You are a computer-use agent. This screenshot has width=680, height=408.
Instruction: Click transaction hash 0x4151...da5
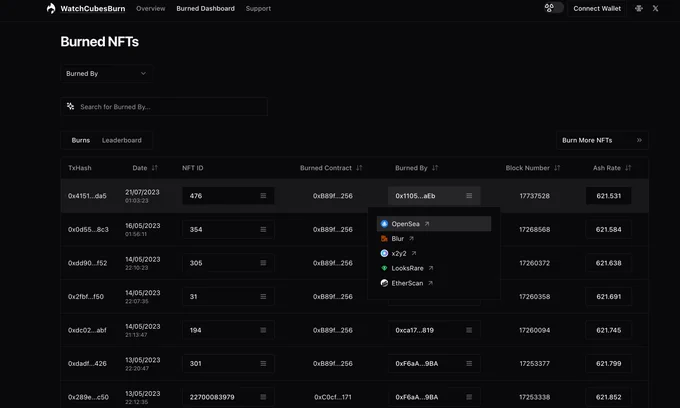(87, 196)
